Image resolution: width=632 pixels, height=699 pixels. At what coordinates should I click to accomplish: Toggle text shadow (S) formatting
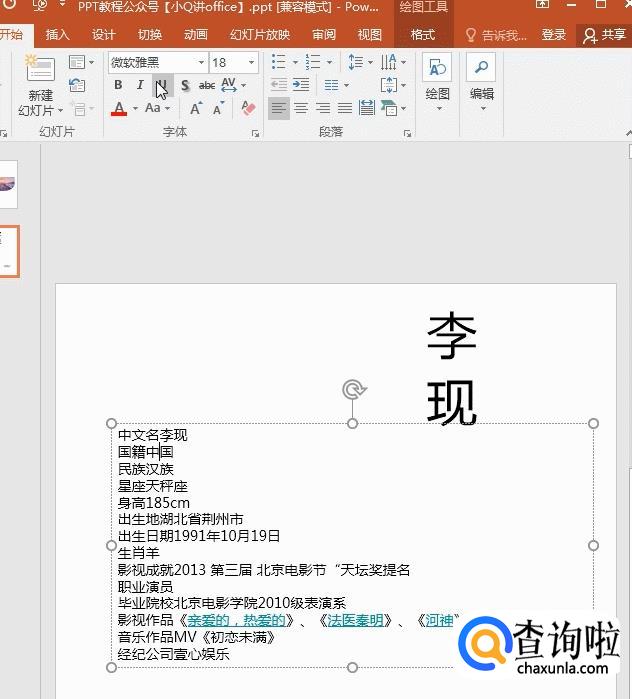(x=185, y=86)
